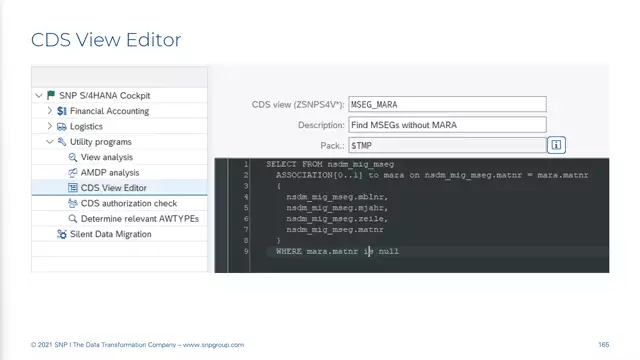This screenshot has height=360, width=640.
Task: Click the Financial Accounting dollar icon
Action: point(62,111)
